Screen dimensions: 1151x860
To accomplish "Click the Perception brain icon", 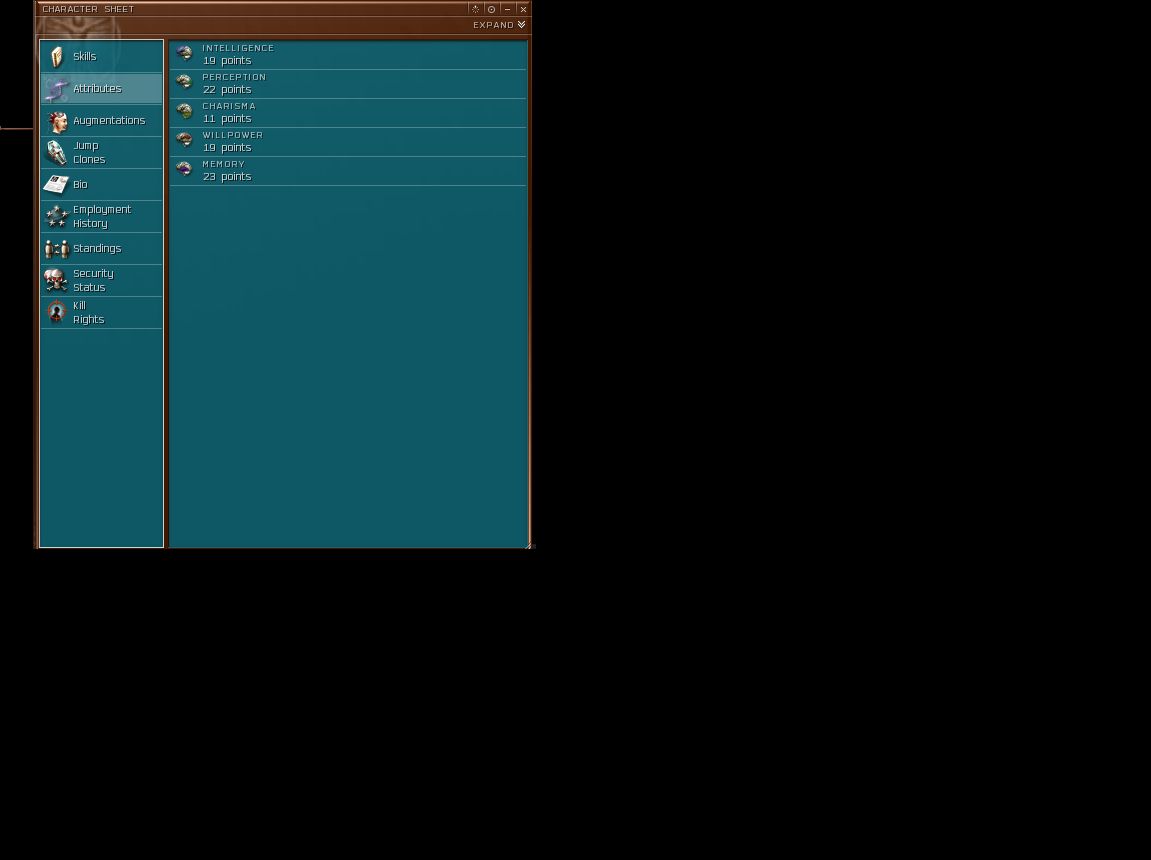I will [x=184, y=82].
